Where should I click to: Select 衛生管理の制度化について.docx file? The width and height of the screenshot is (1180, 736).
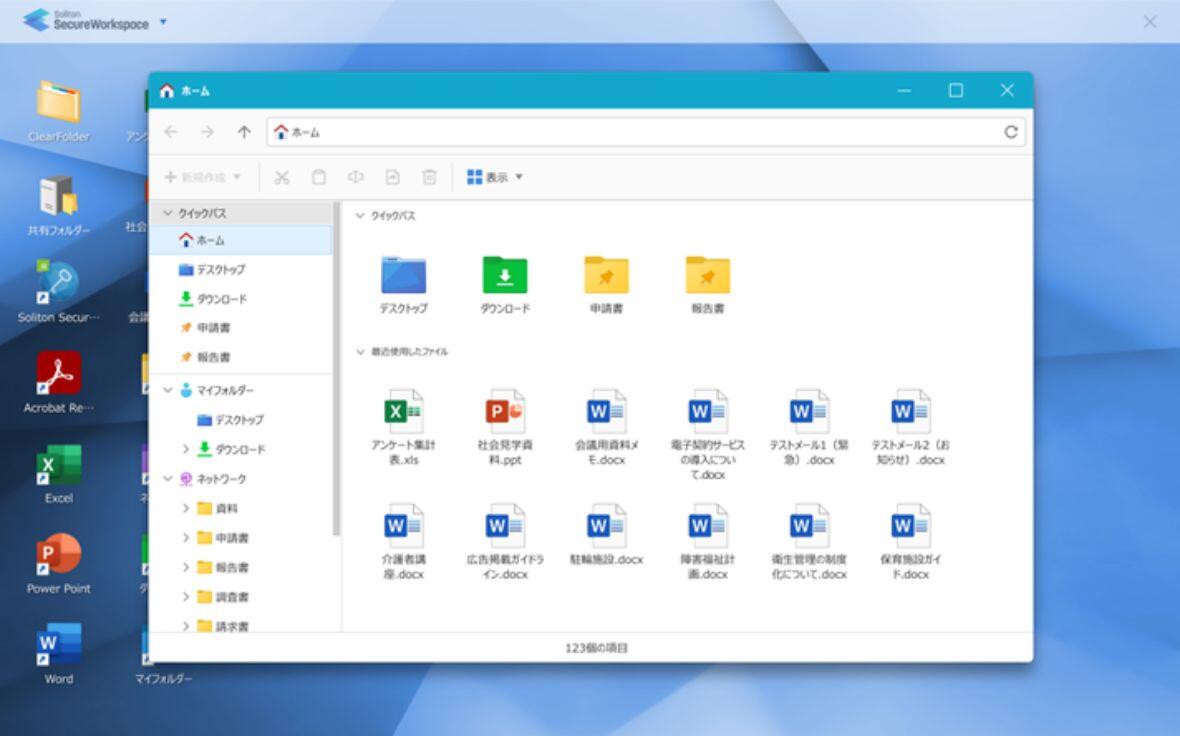click(809, 542)
